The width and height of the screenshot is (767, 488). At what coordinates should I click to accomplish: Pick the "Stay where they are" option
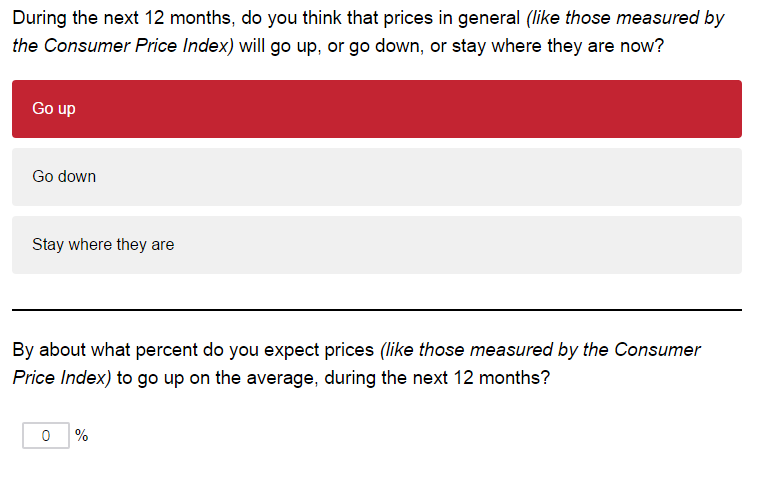coord(377,244)
